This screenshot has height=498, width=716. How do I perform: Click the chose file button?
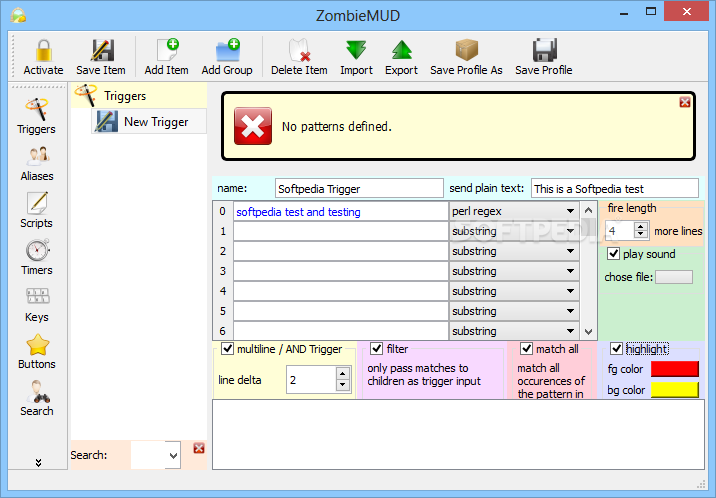pos(674,277)
